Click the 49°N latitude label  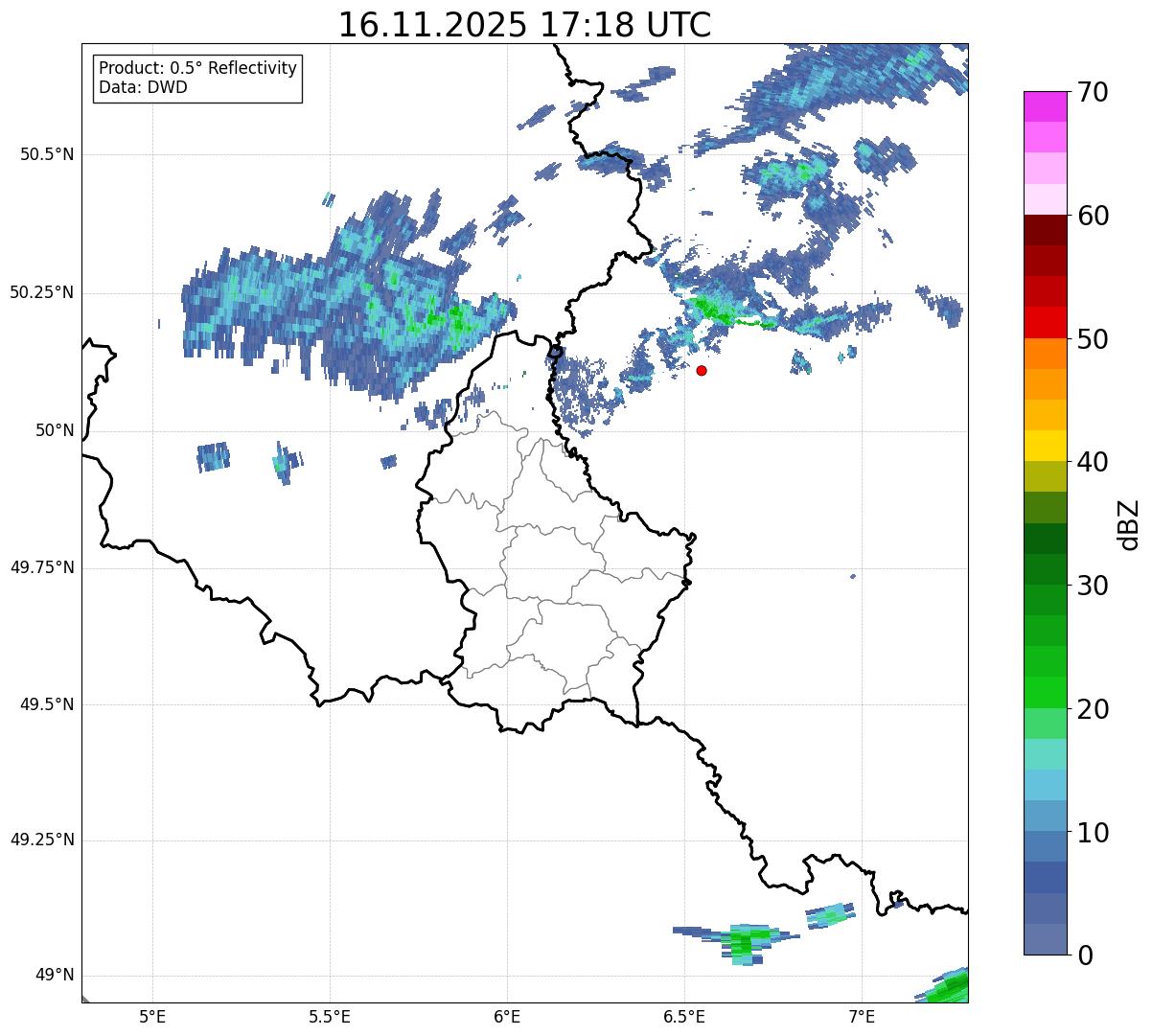pyautogui.click(x=55, y=976)
